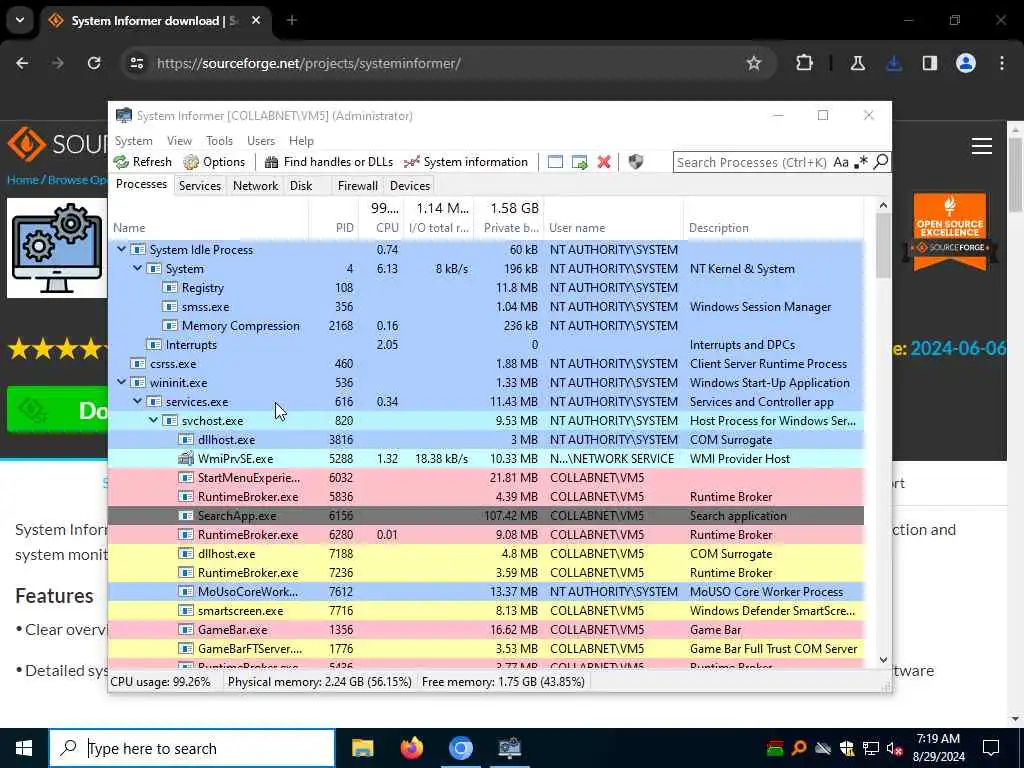Click the WmiPrvSE.exe process icon

click(186, 458)
